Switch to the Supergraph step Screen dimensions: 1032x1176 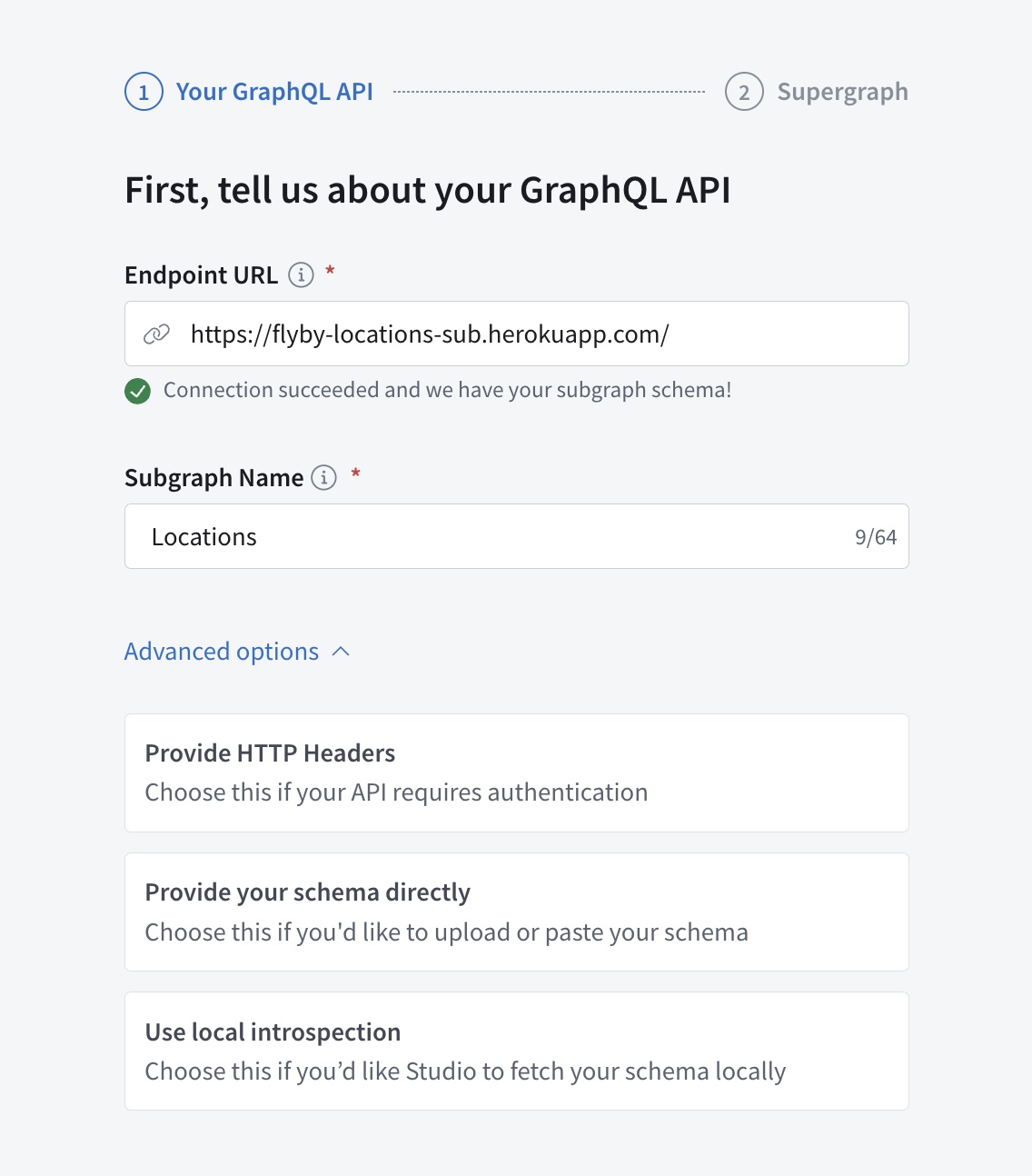tap(842, 92)
